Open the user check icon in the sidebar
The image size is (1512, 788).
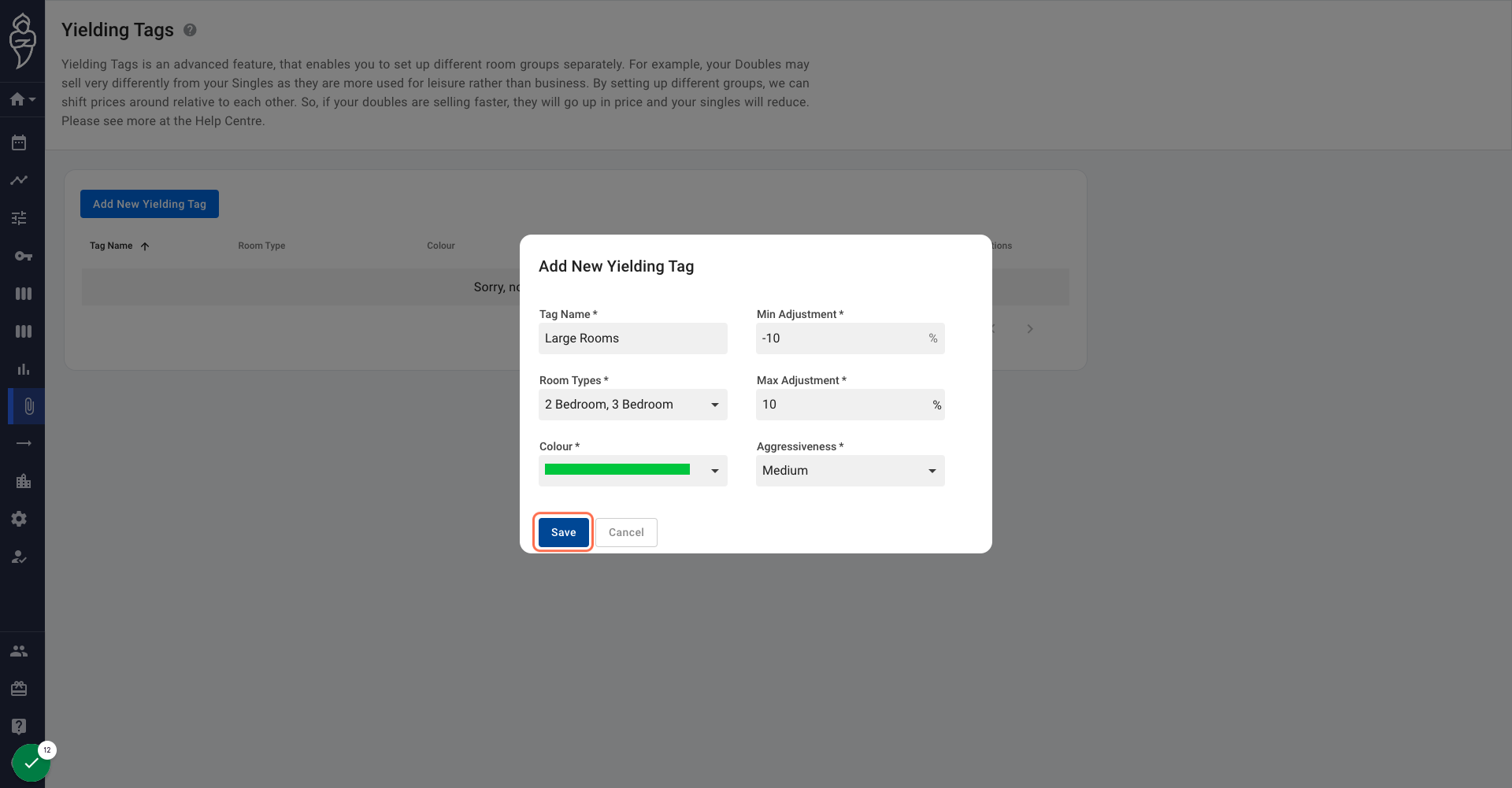click(x=20, y=557)
